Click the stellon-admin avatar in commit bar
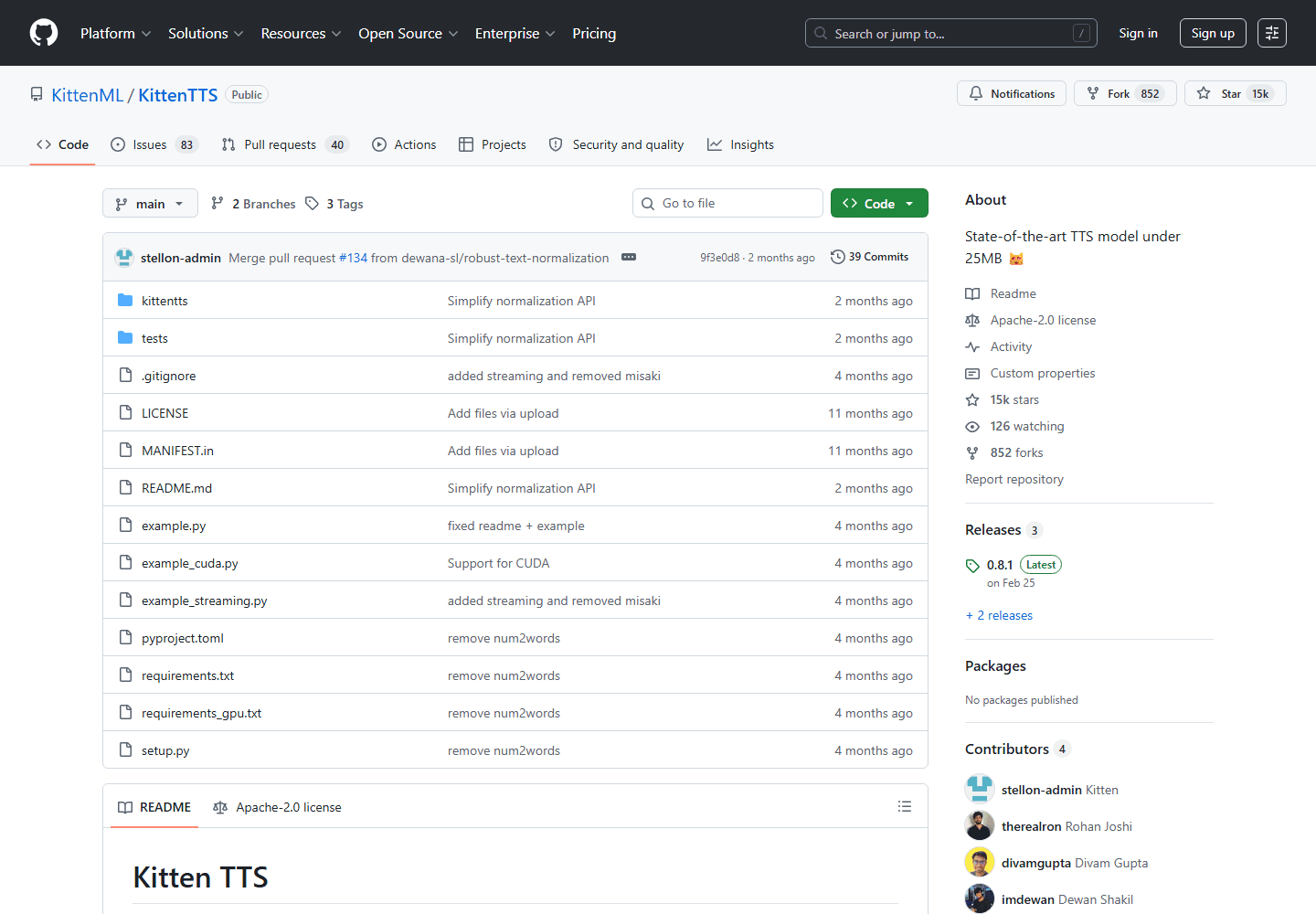1316x914 pixels. (124, 258)
